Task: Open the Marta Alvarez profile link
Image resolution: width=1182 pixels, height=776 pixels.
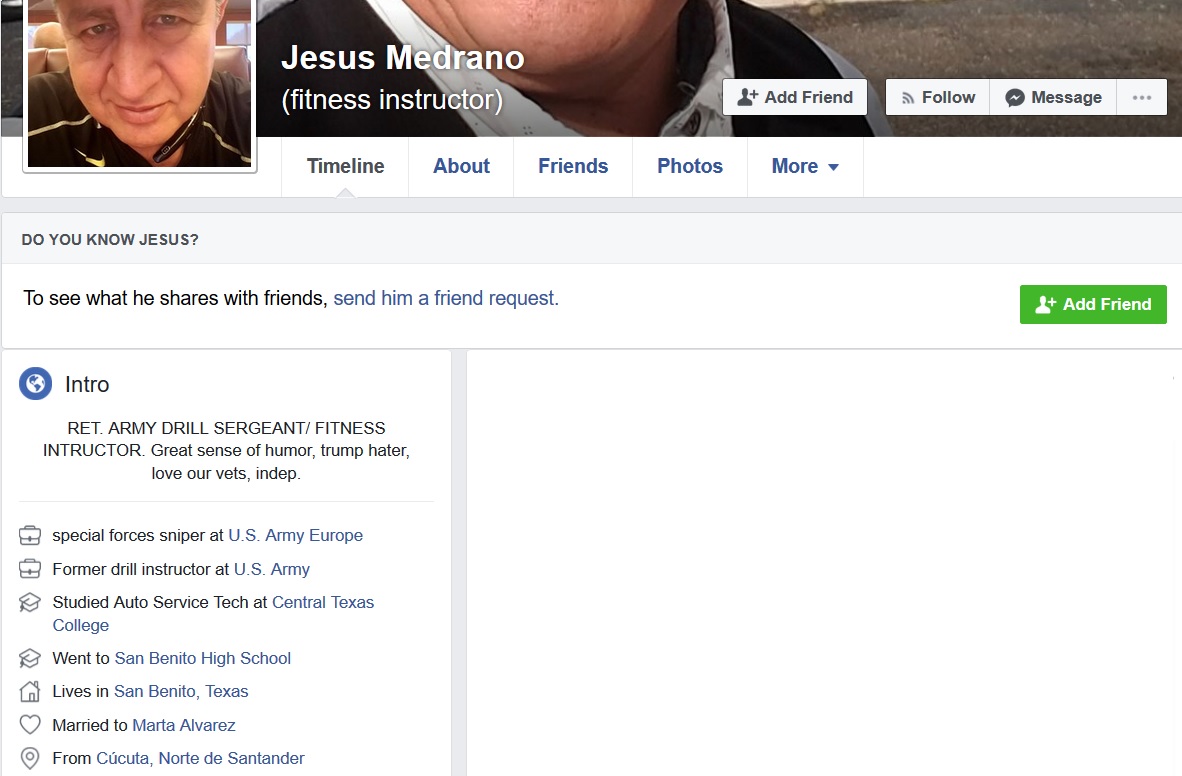Action: [x=184, y=725]
